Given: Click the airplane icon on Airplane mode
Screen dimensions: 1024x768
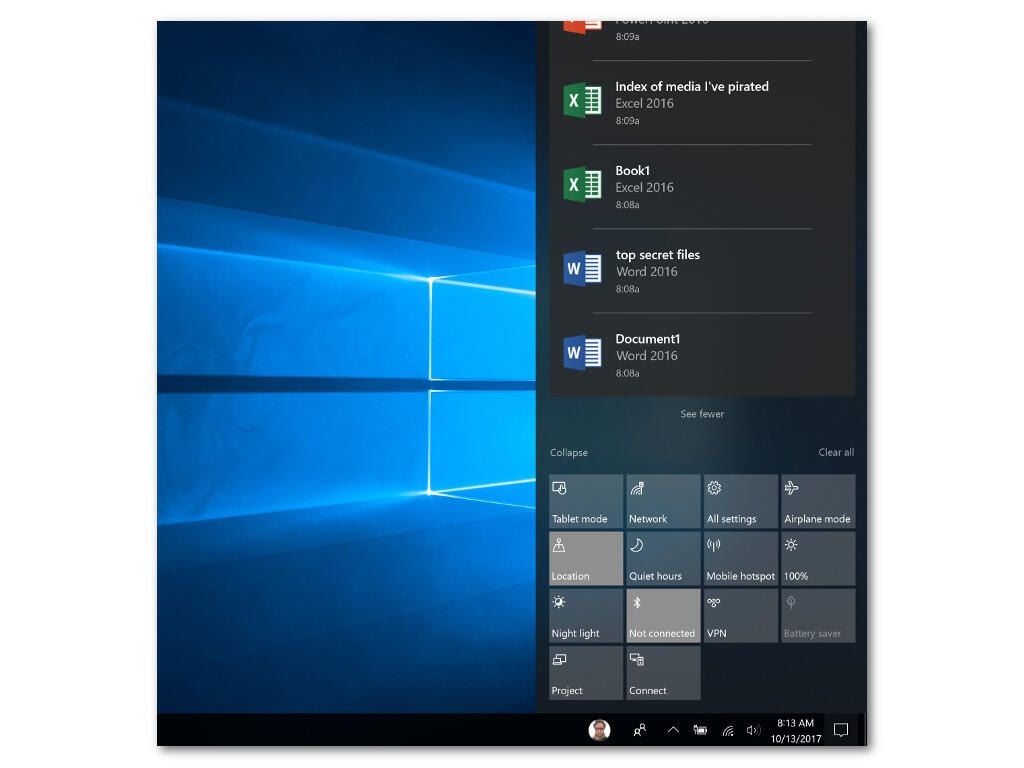Looking at the screenshot, I should (x=792, y=488).
